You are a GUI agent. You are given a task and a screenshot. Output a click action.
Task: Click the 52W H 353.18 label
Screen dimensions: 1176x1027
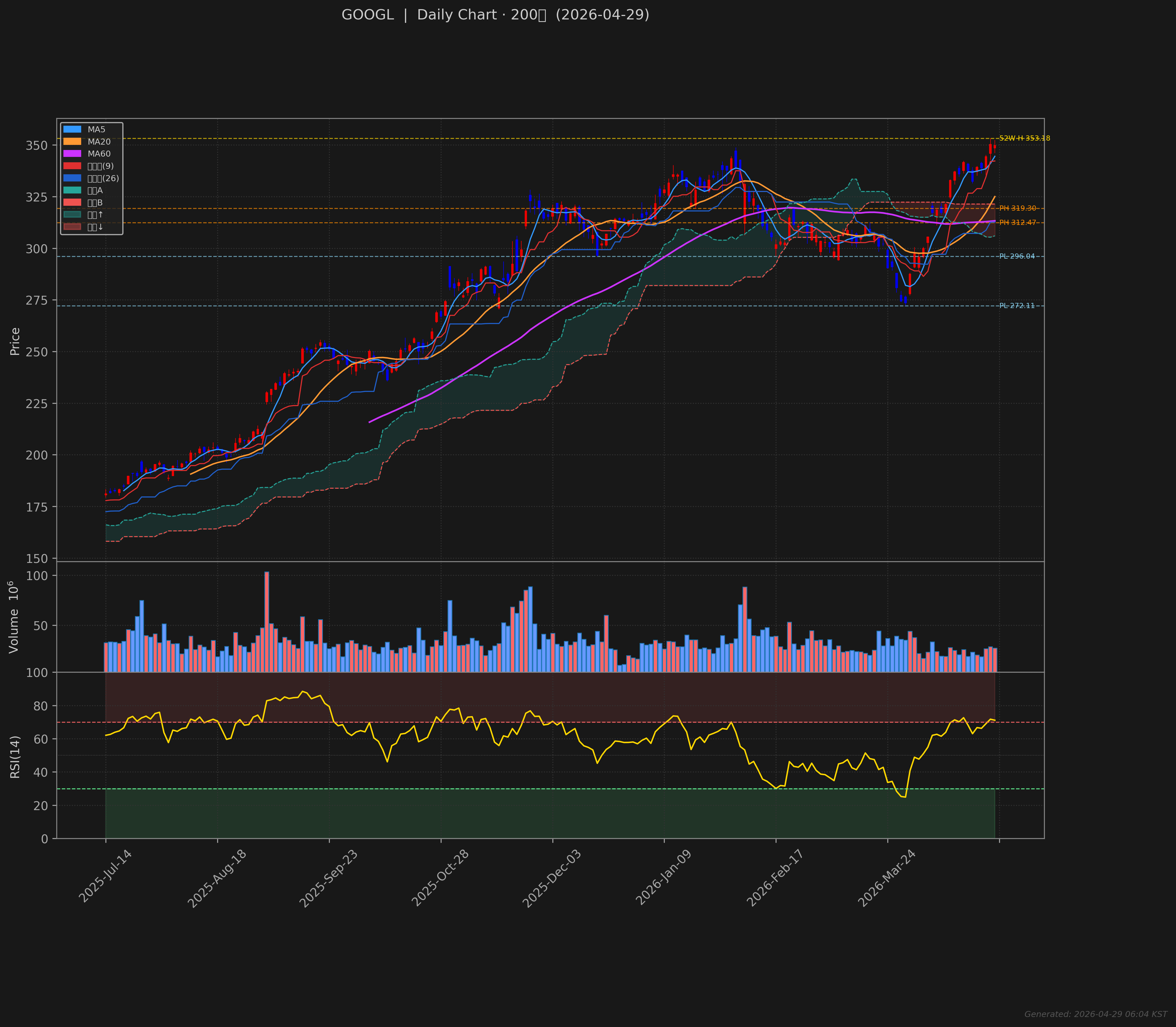click(x=1025, y=139)
